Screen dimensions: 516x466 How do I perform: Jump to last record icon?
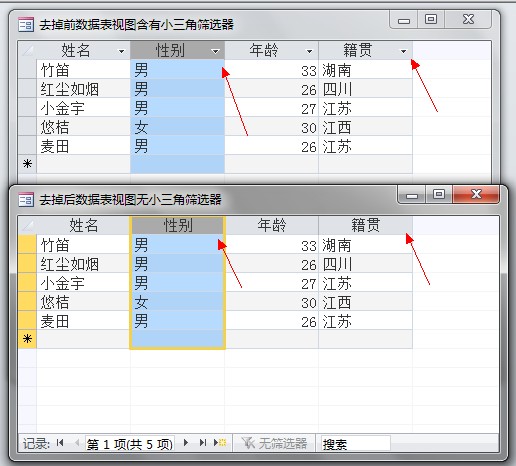(x=203, y=443)
